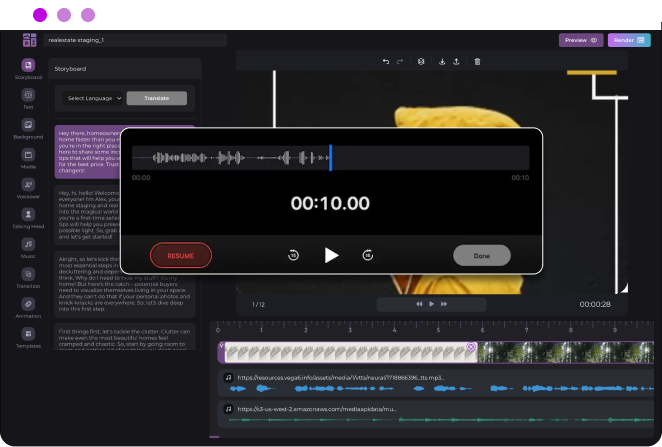
Task: Click the Render button
Action: (629, 40)
